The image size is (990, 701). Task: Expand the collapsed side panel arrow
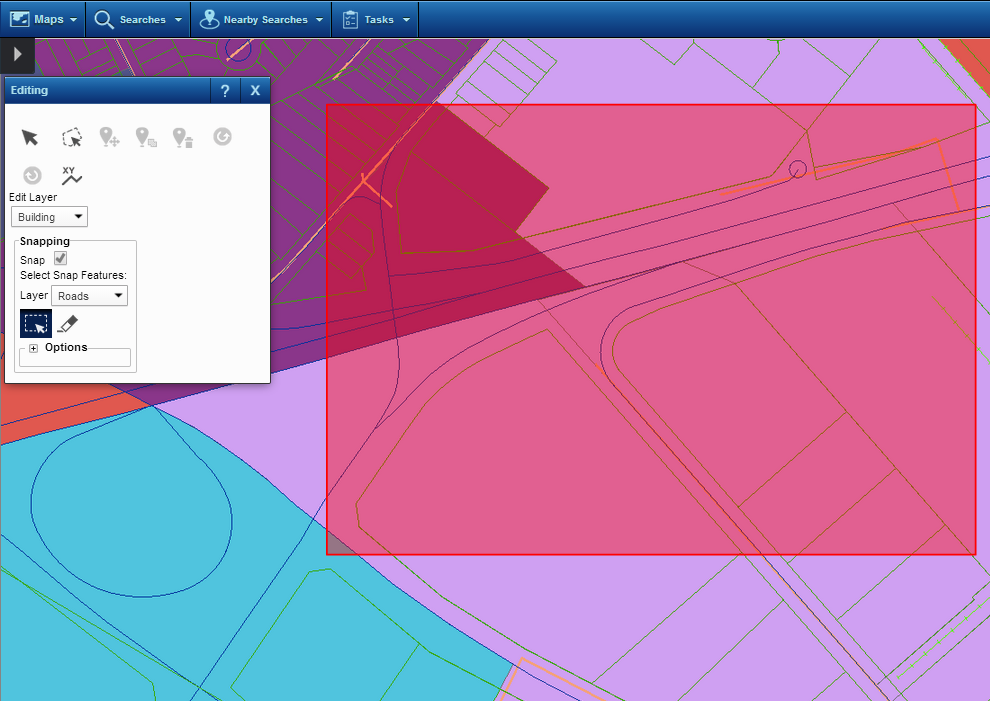click(17, 55)
